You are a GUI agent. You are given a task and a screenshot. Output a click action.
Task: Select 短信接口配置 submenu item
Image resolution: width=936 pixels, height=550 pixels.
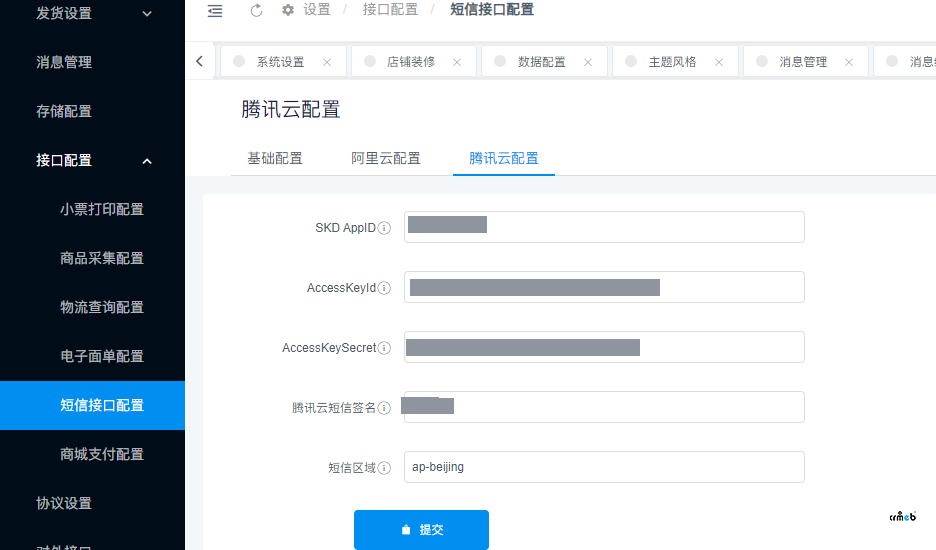pyautogui.click(x=93, y=405)
